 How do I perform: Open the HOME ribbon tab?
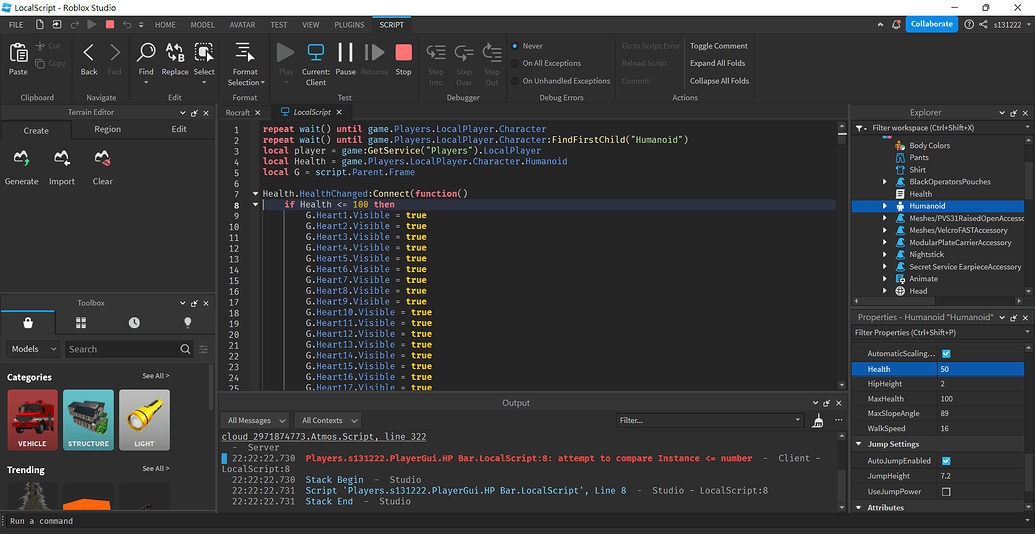click(x=165, y=24)
